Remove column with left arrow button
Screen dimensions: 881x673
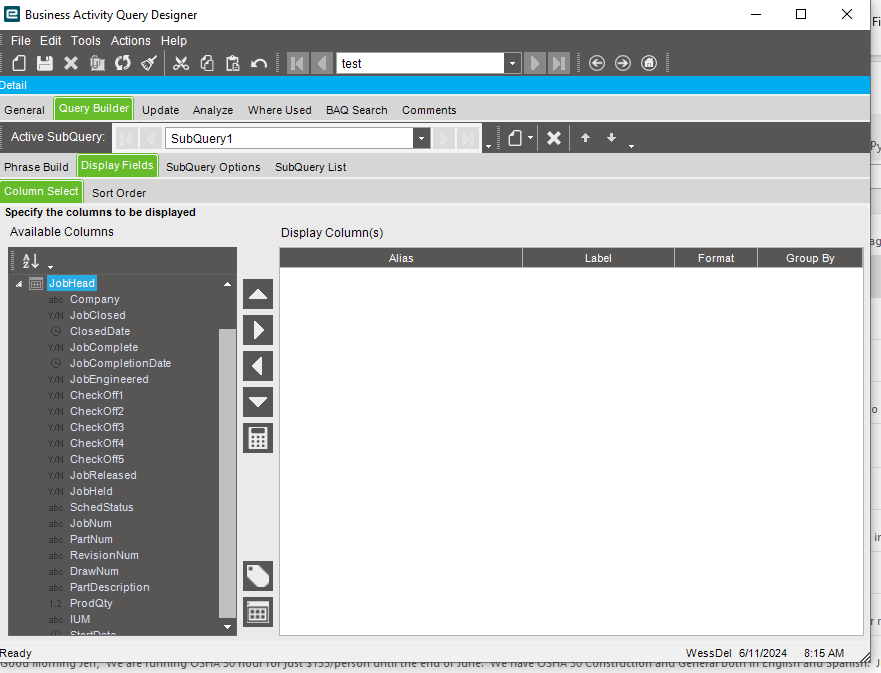pos(258,366)
